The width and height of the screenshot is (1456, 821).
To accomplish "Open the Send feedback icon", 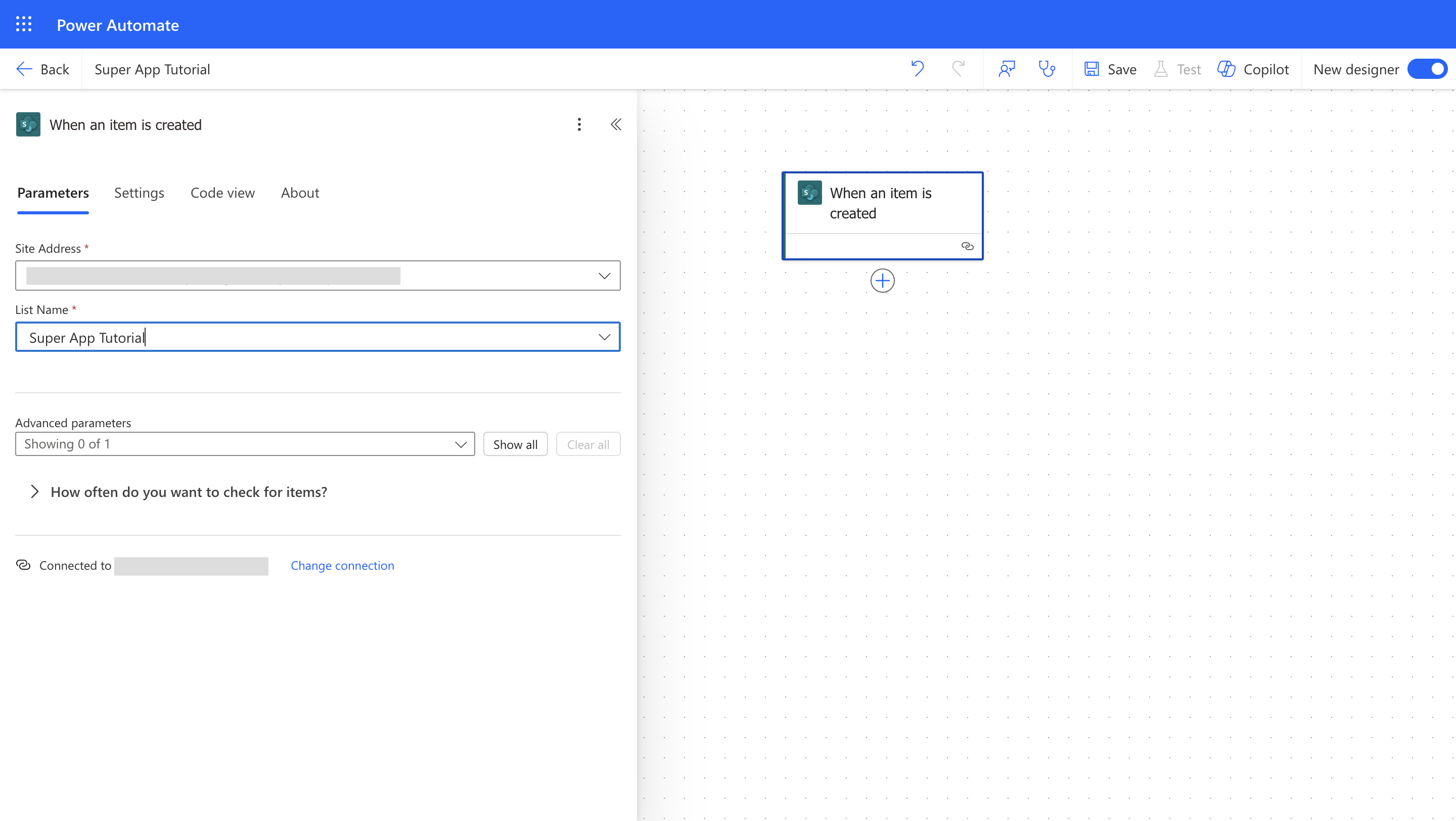I will point(1007,69).
